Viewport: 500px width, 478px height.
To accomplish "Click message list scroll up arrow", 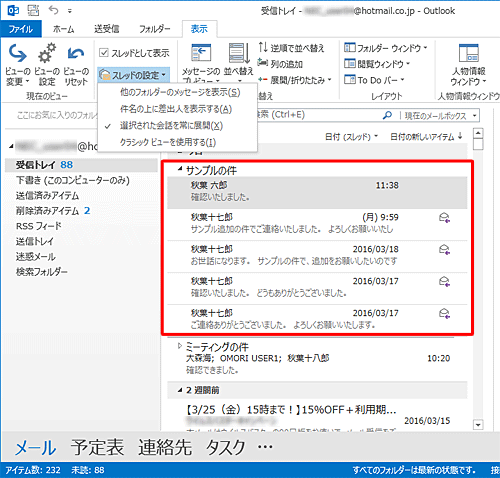I will [x=478, y=133].
